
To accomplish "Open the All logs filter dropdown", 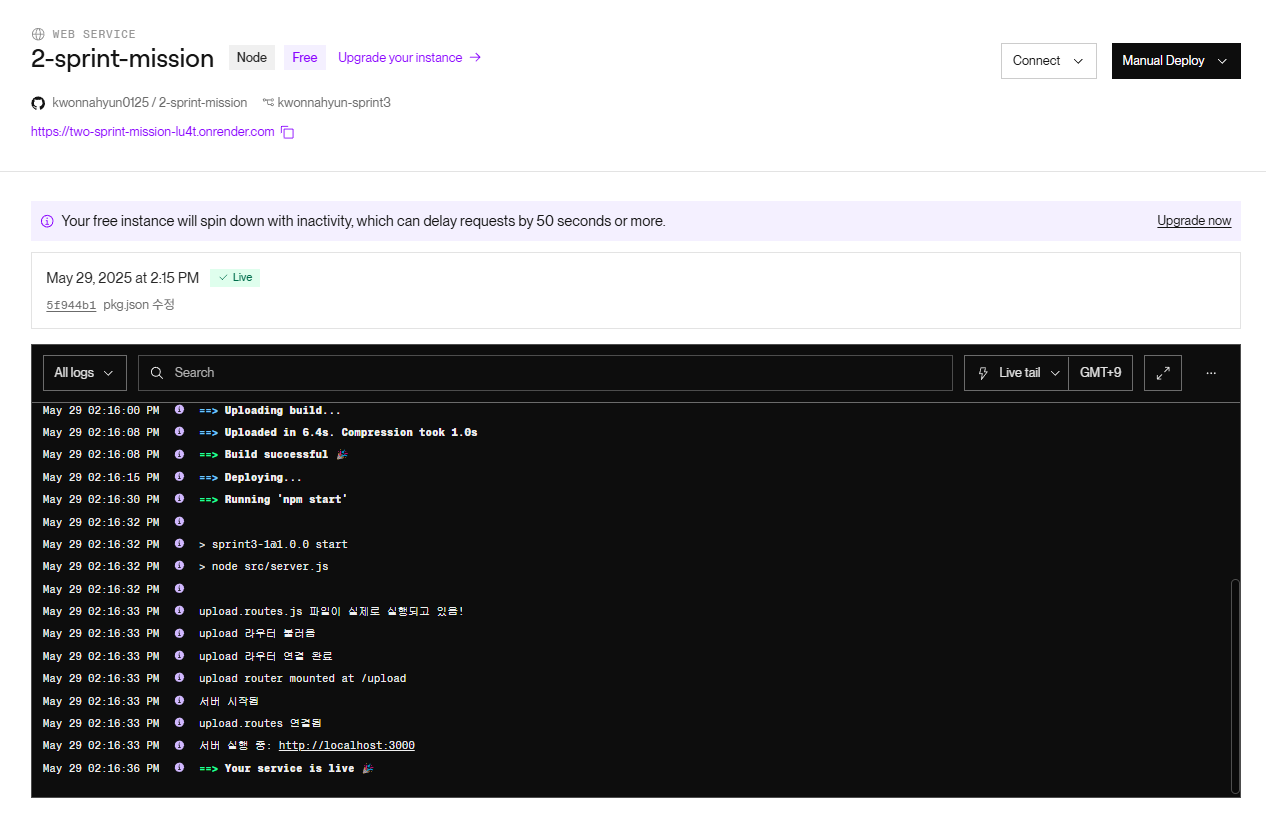I will [x=85, y=373].
